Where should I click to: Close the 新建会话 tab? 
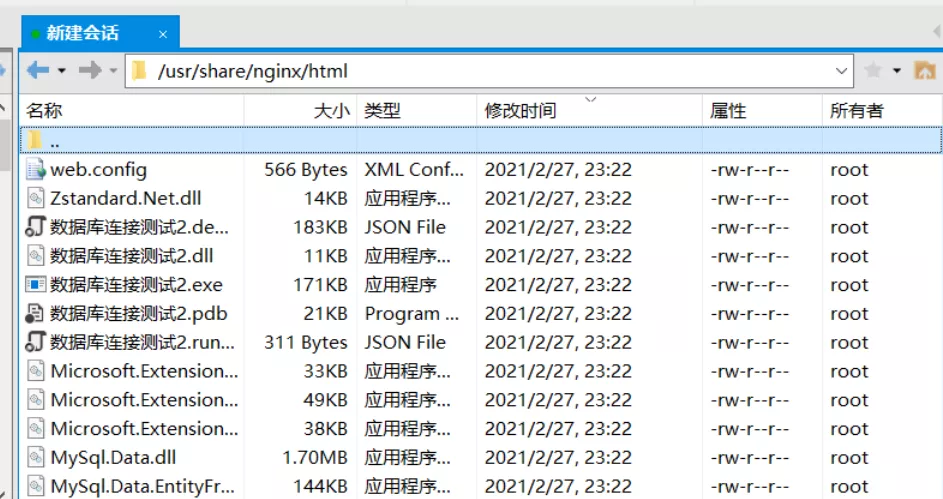pos(163,34)
